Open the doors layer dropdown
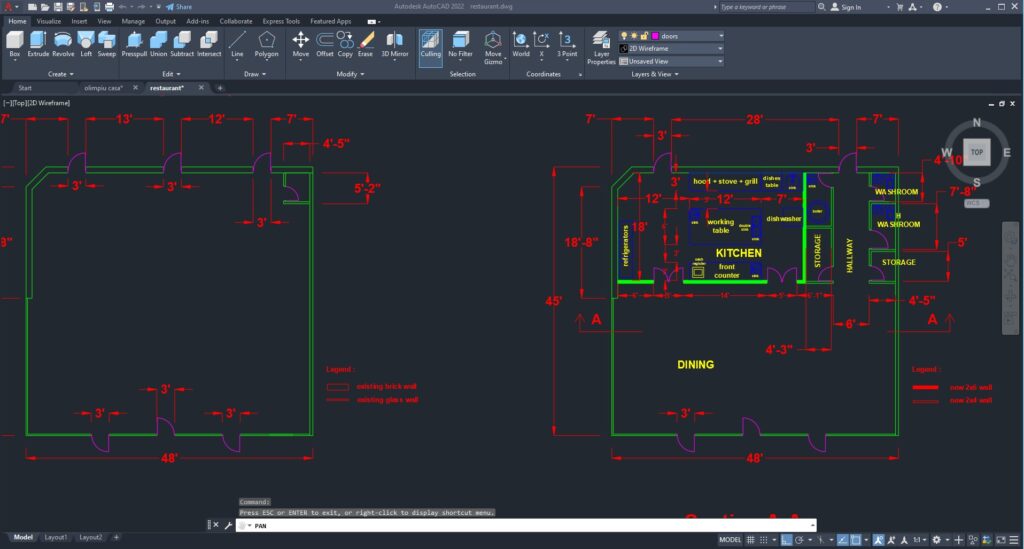The image size is (1024, 549). point(719,36)
